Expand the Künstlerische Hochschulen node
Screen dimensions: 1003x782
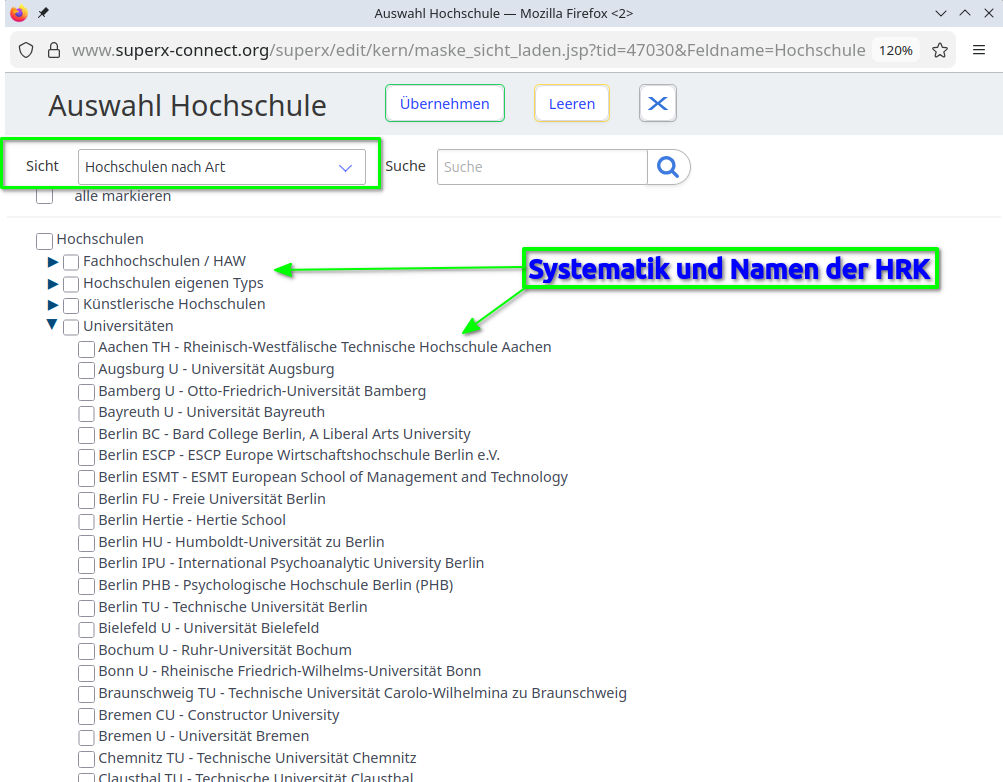(x=53, y=305)
